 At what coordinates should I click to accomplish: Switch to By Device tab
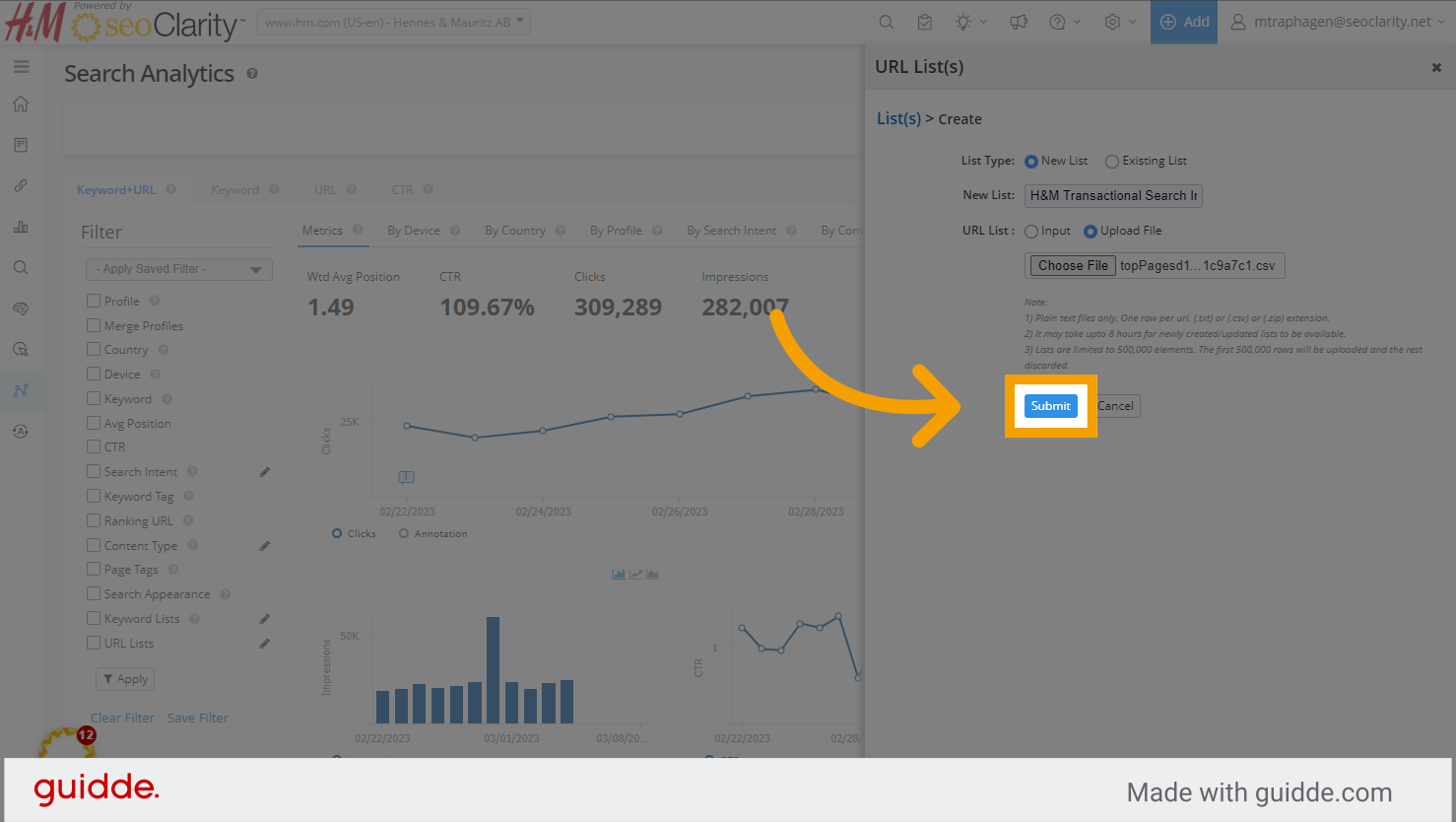[414, 231]
